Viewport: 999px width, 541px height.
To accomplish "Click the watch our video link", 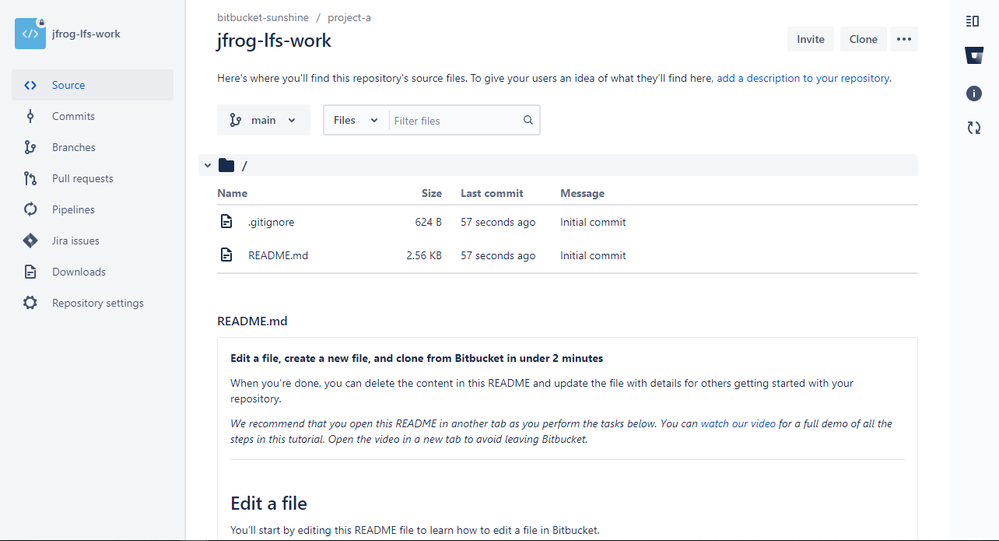I will point(738,423).
